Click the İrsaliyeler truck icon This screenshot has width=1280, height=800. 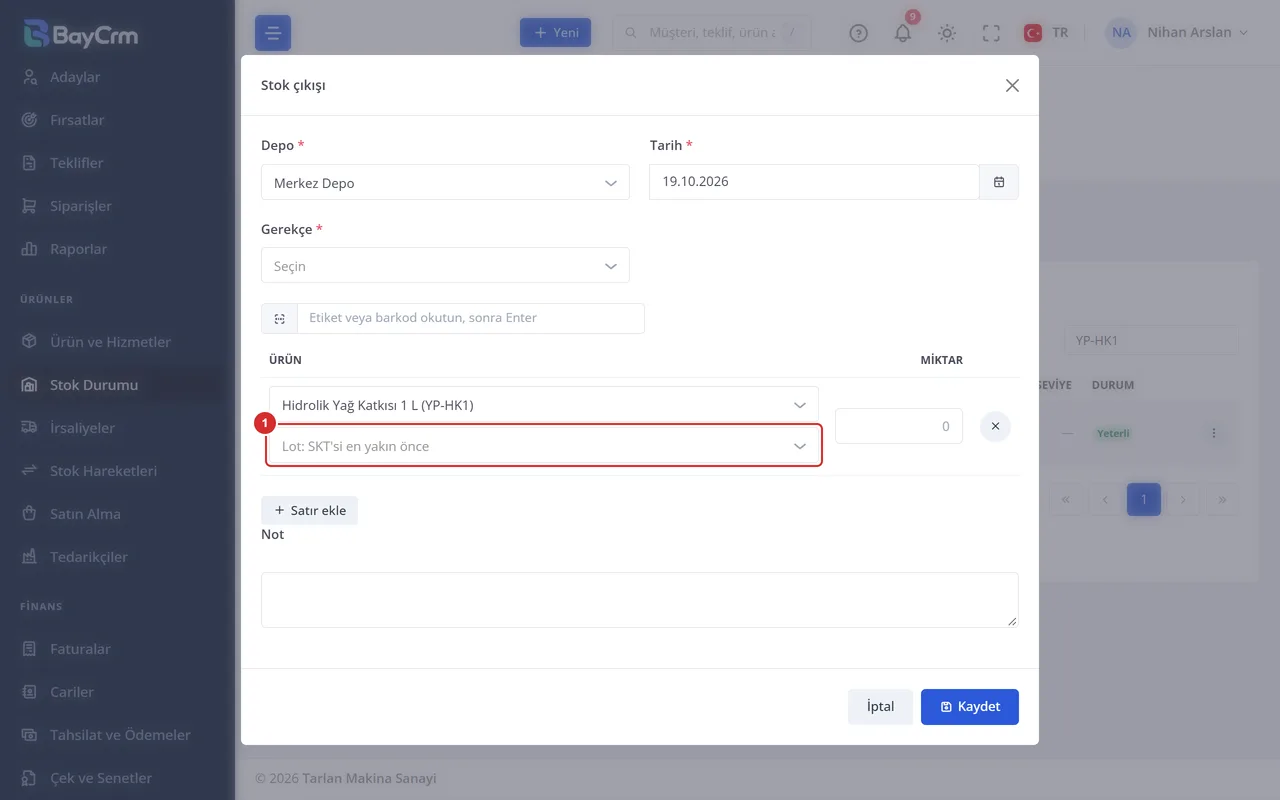(x=30, y=428)
